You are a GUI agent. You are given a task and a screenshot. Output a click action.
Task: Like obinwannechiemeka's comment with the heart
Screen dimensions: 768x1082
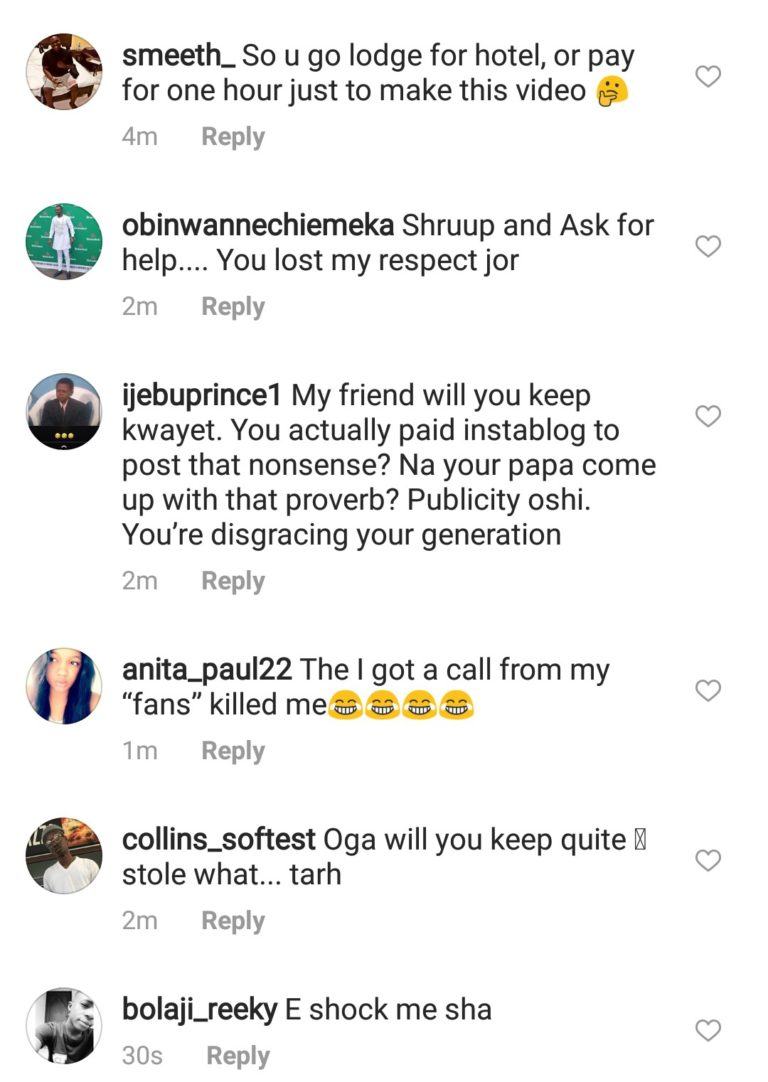[708, 246]
